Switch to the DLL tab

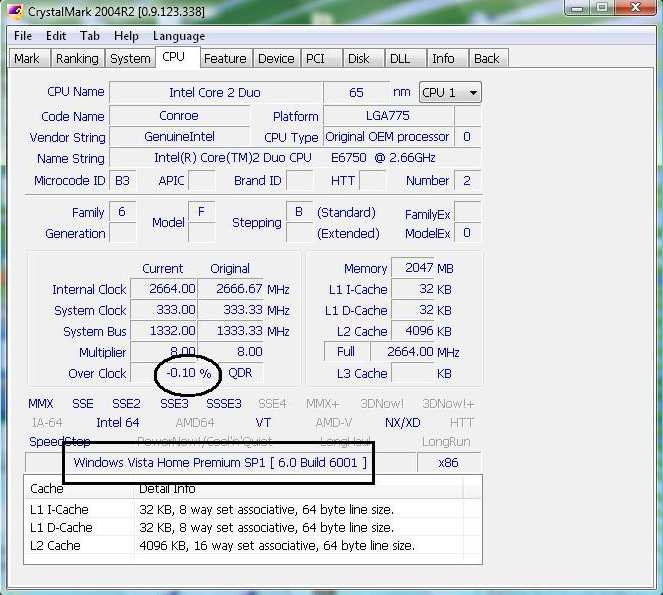pos(405,58)
